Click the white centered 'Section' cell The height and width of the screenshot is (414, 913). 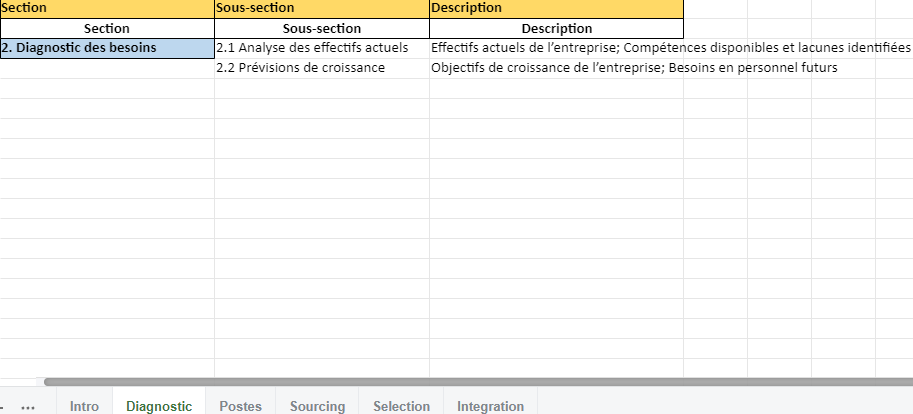[x=107, y=29]
